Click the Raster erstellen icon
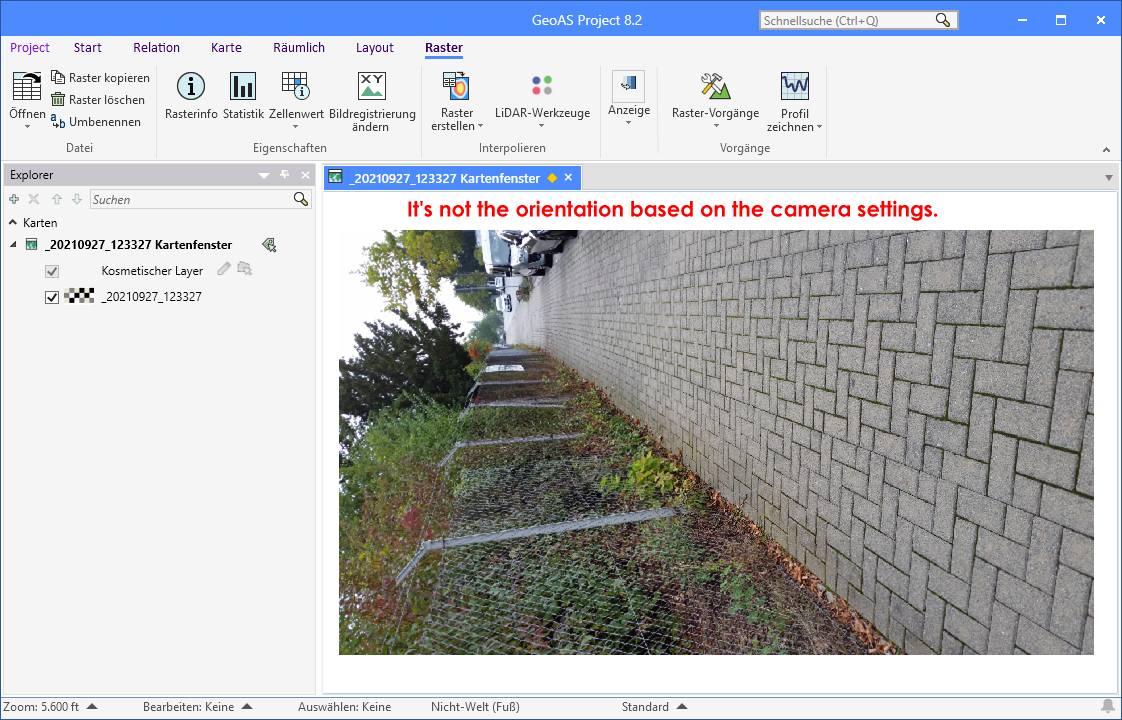 (456, 86)
